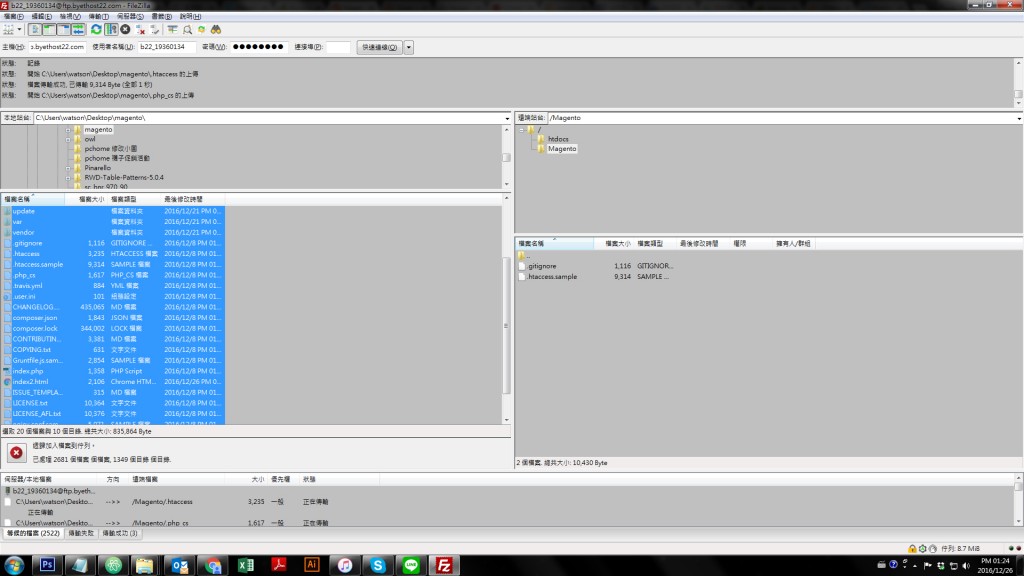
Task: Open the 傳輸(T) menu
Action: click(x=99, y=16)
